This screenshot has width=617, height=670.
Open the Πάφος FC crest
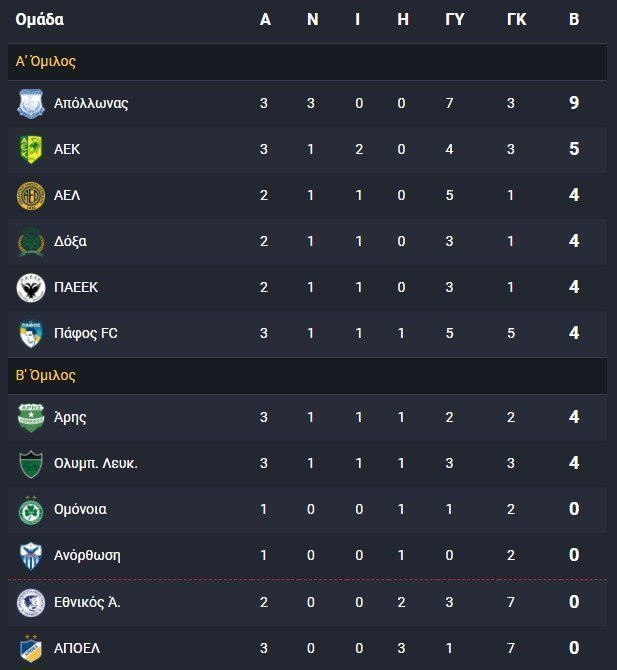31,333
